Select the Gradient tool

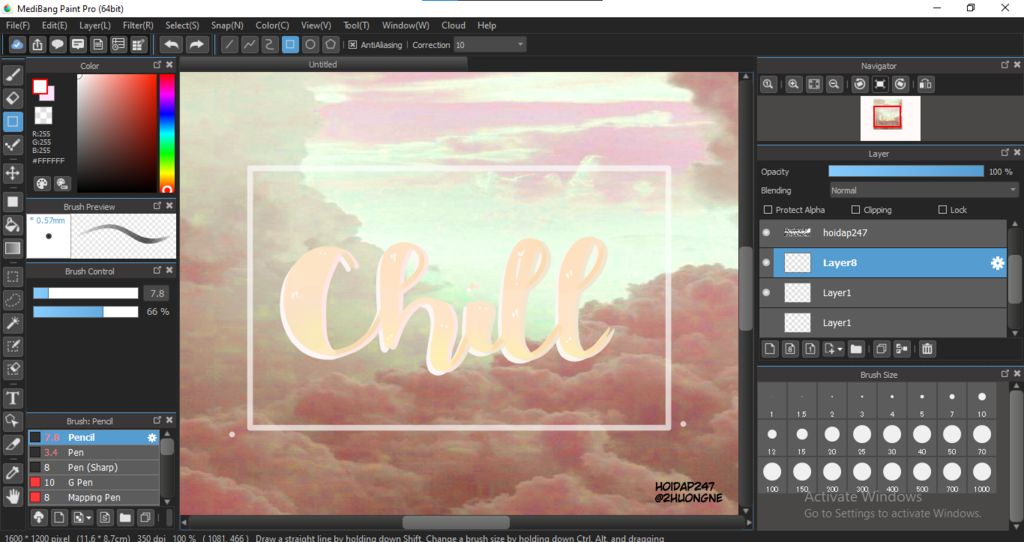tap(12, 248)
